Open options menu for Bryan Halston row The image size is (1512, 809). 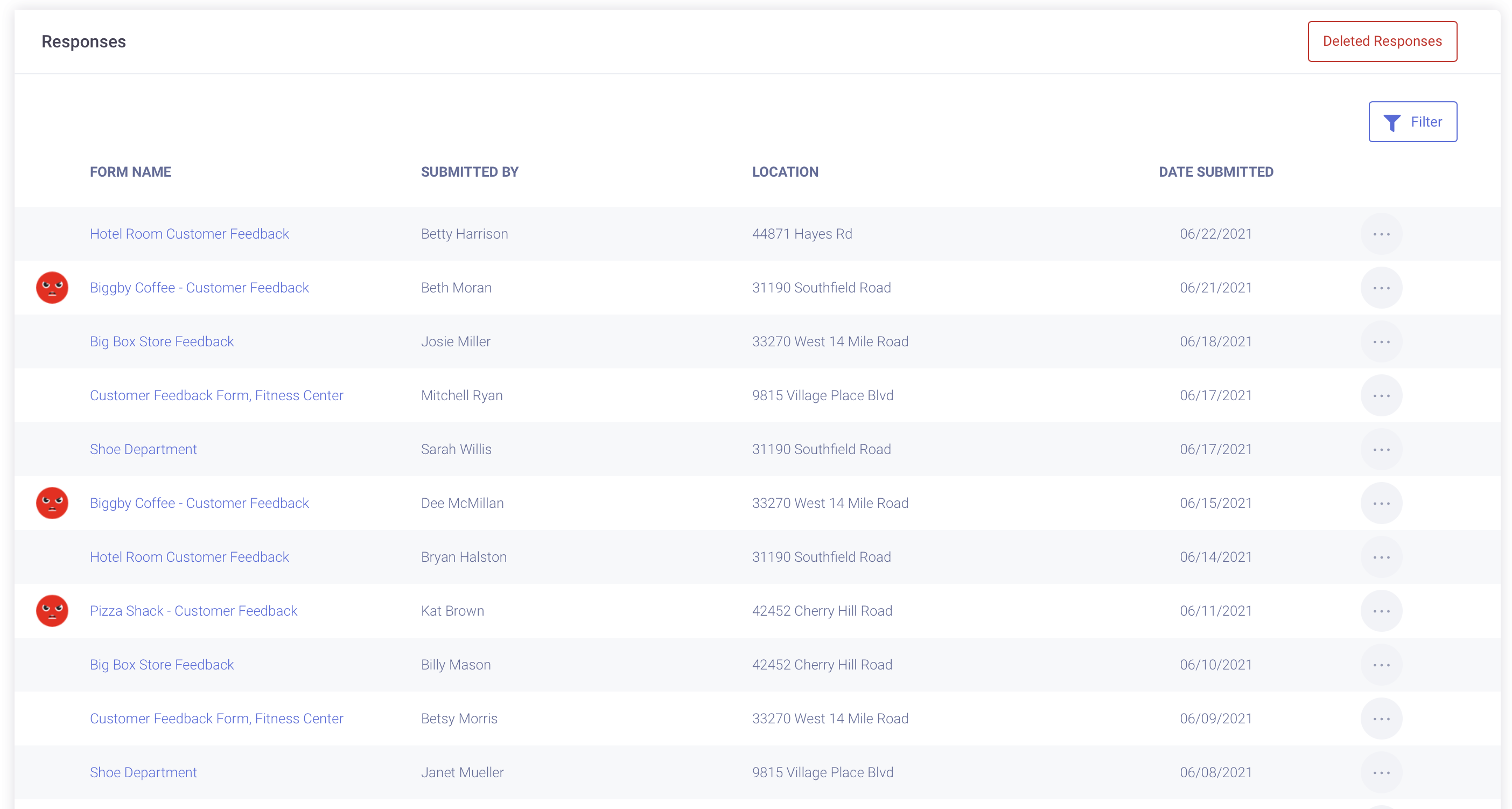[1381, 557]
